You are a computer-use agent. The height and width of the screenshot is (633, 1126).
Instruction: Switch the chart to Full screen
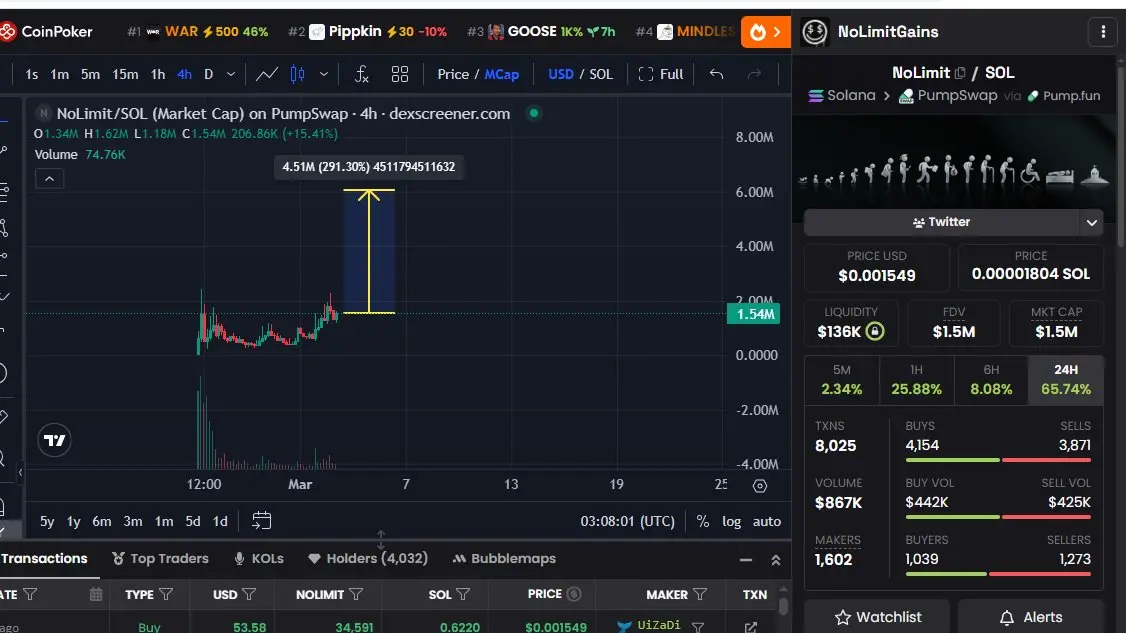click(661, 74)
